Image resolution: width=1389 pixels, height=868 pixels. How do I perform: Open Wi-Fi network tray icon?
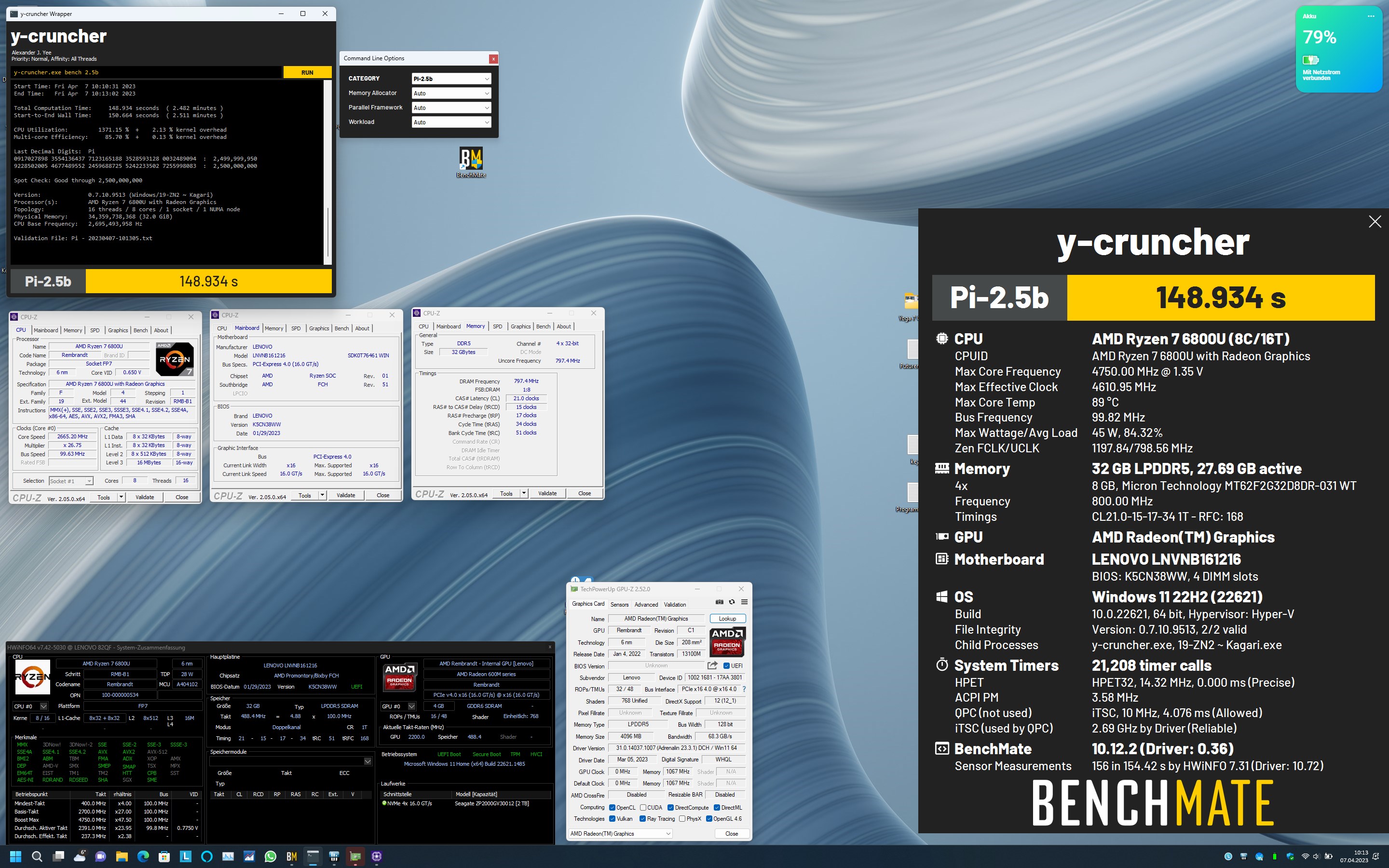pos(1305,856)
